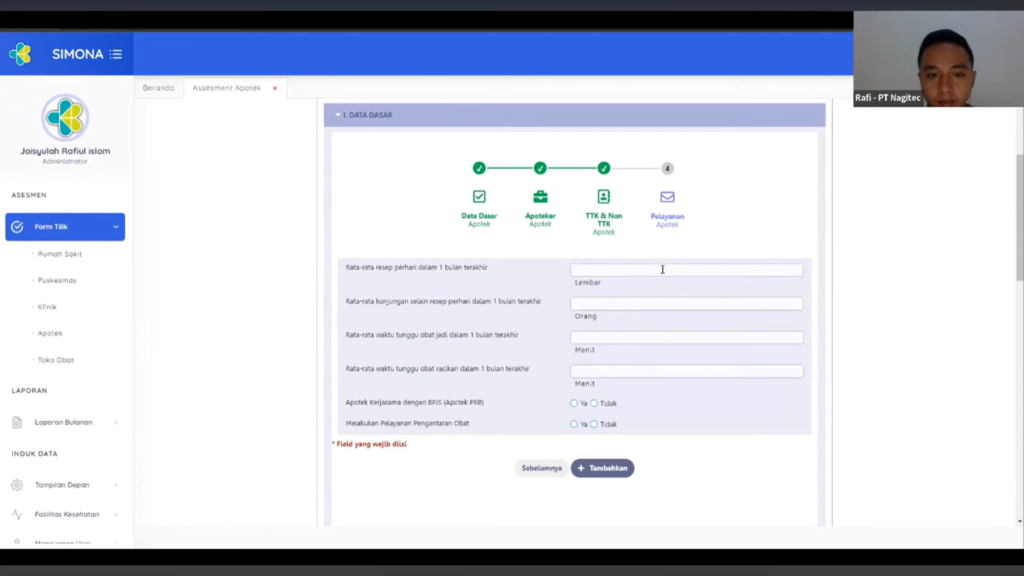1024x576 pixels.
Task: Click the Laporan Bulanan document icon
Action: [17, 422]
